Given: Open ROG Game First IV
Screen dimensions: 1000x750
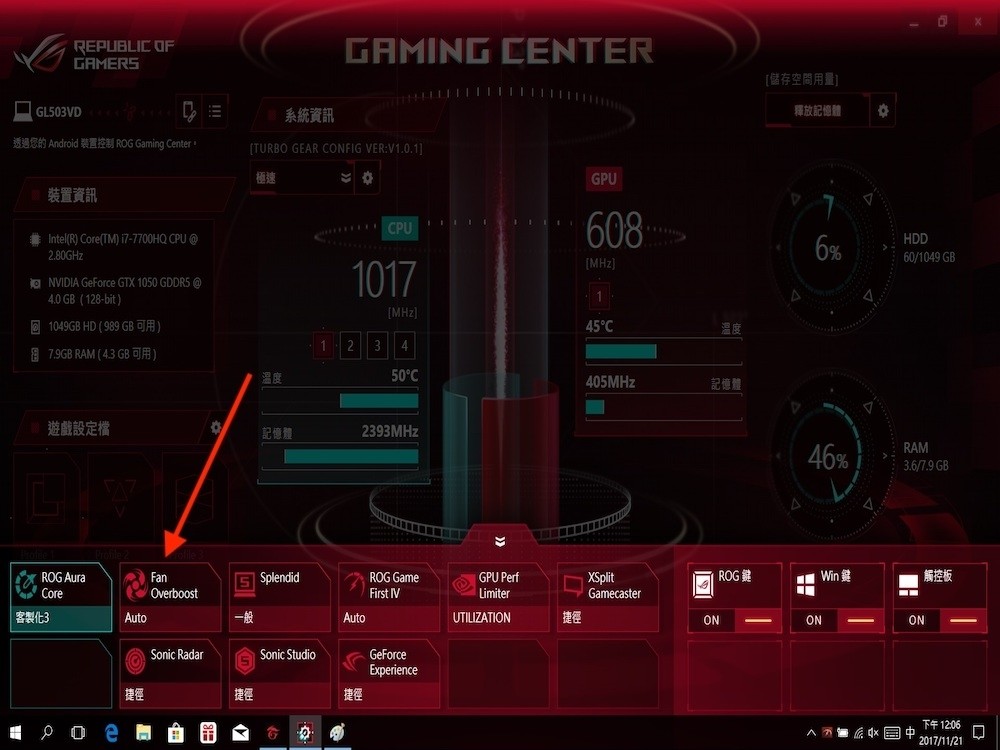Looking at the screenshot, I should 389,597.
